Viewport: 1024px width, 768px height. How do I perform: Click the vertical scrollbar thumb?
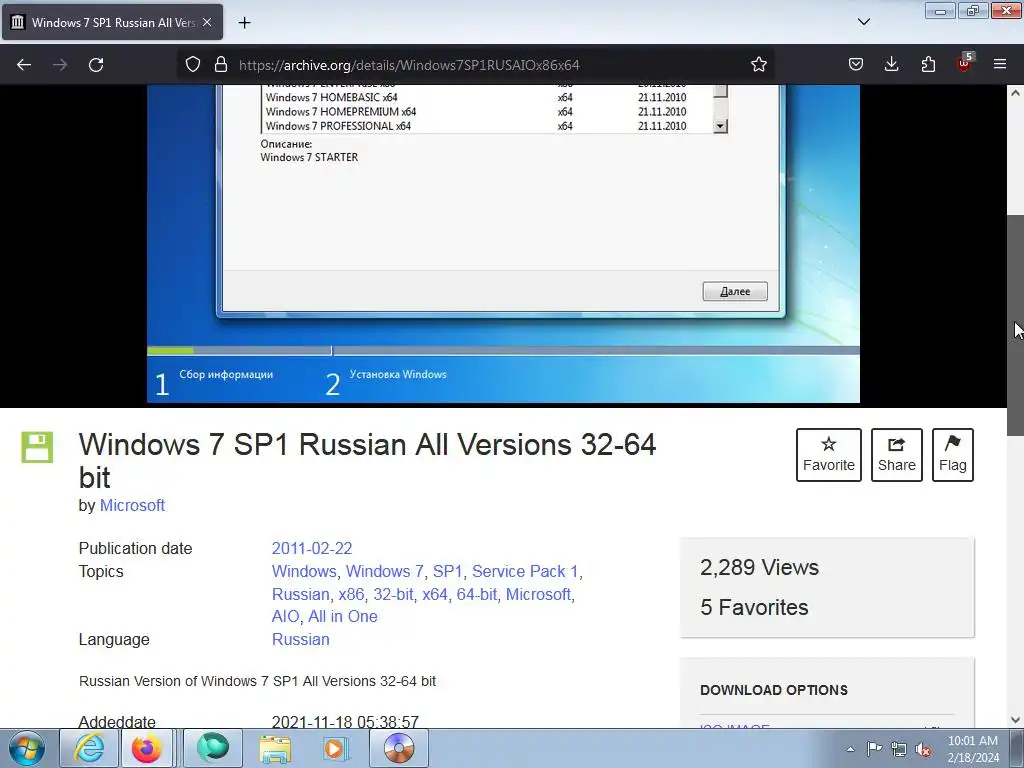pyautogui.click(x=1015, y=325)
